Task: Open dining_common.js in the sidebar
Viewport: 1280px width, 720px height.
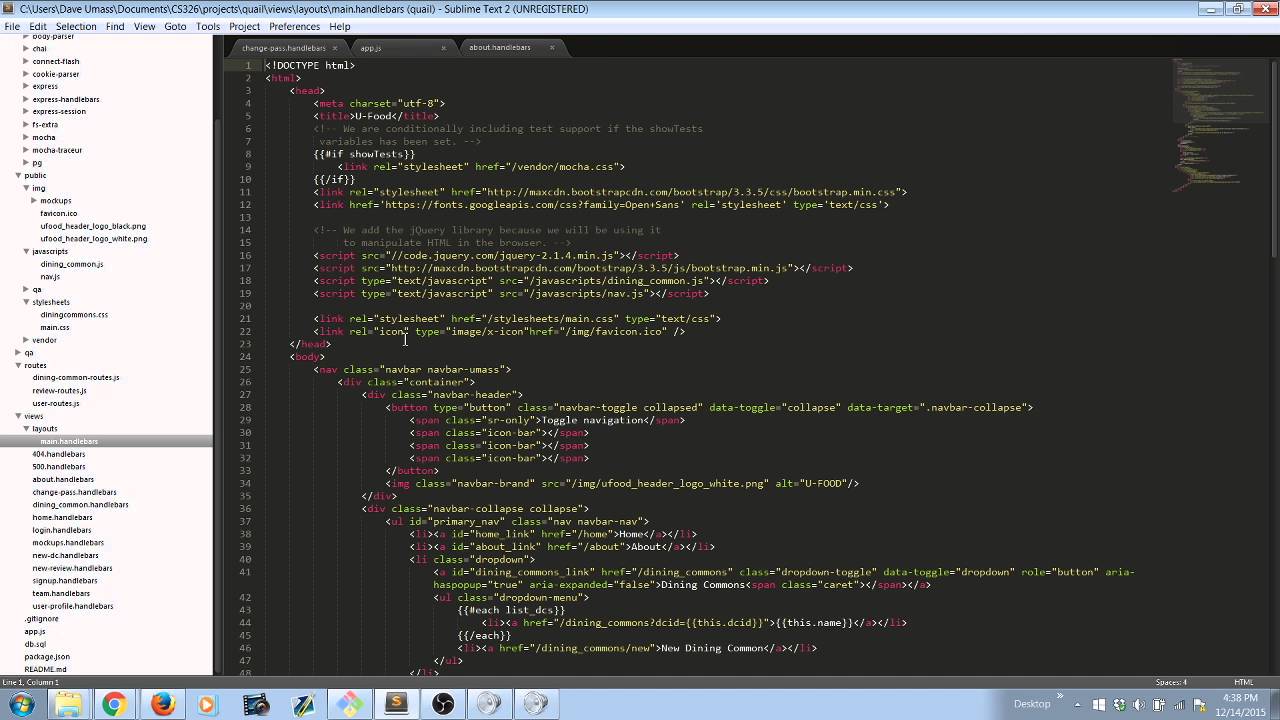Action: point(72,264)
